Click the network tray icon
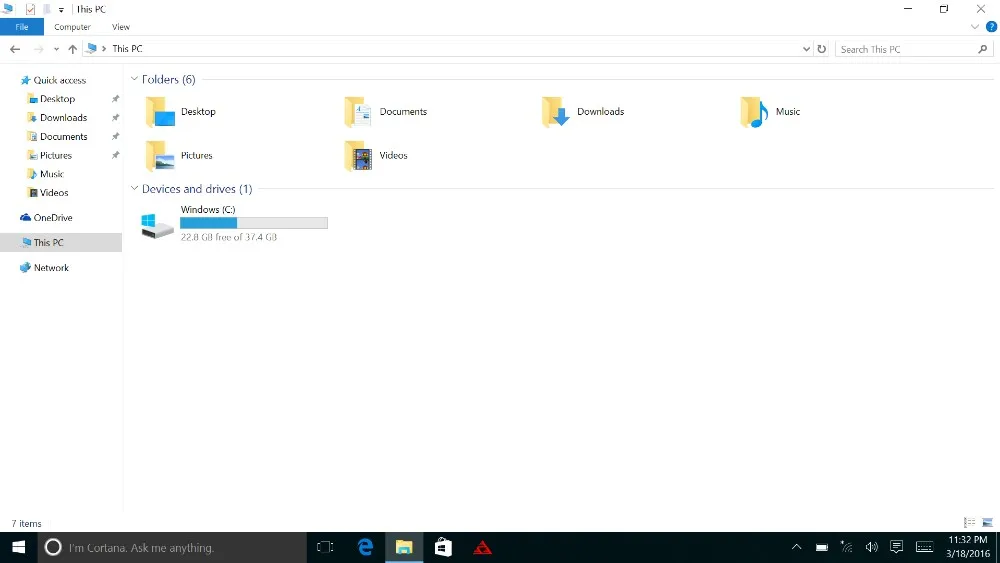 pos(846,547)
